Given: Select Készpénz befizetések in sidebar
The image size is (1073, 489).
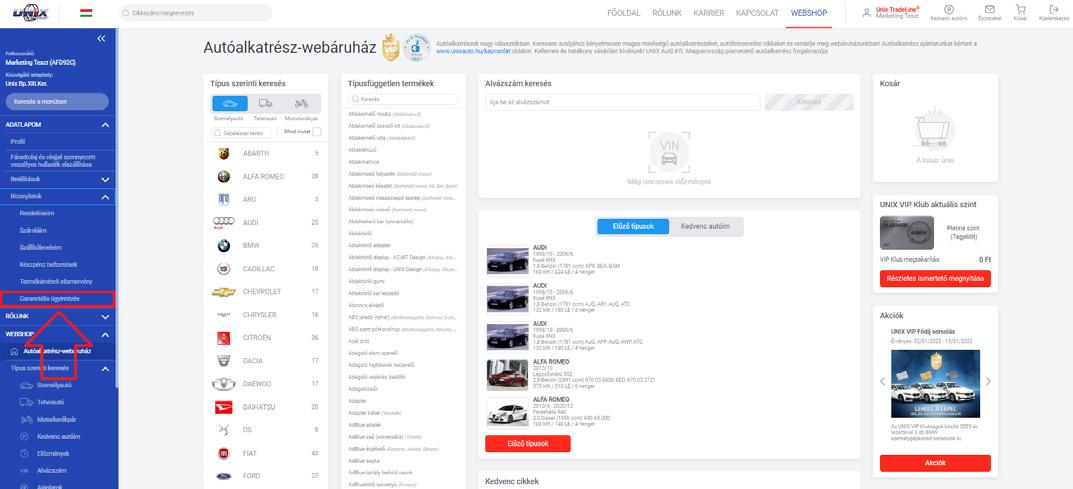Looking at the screenshot, I should 49,265.
